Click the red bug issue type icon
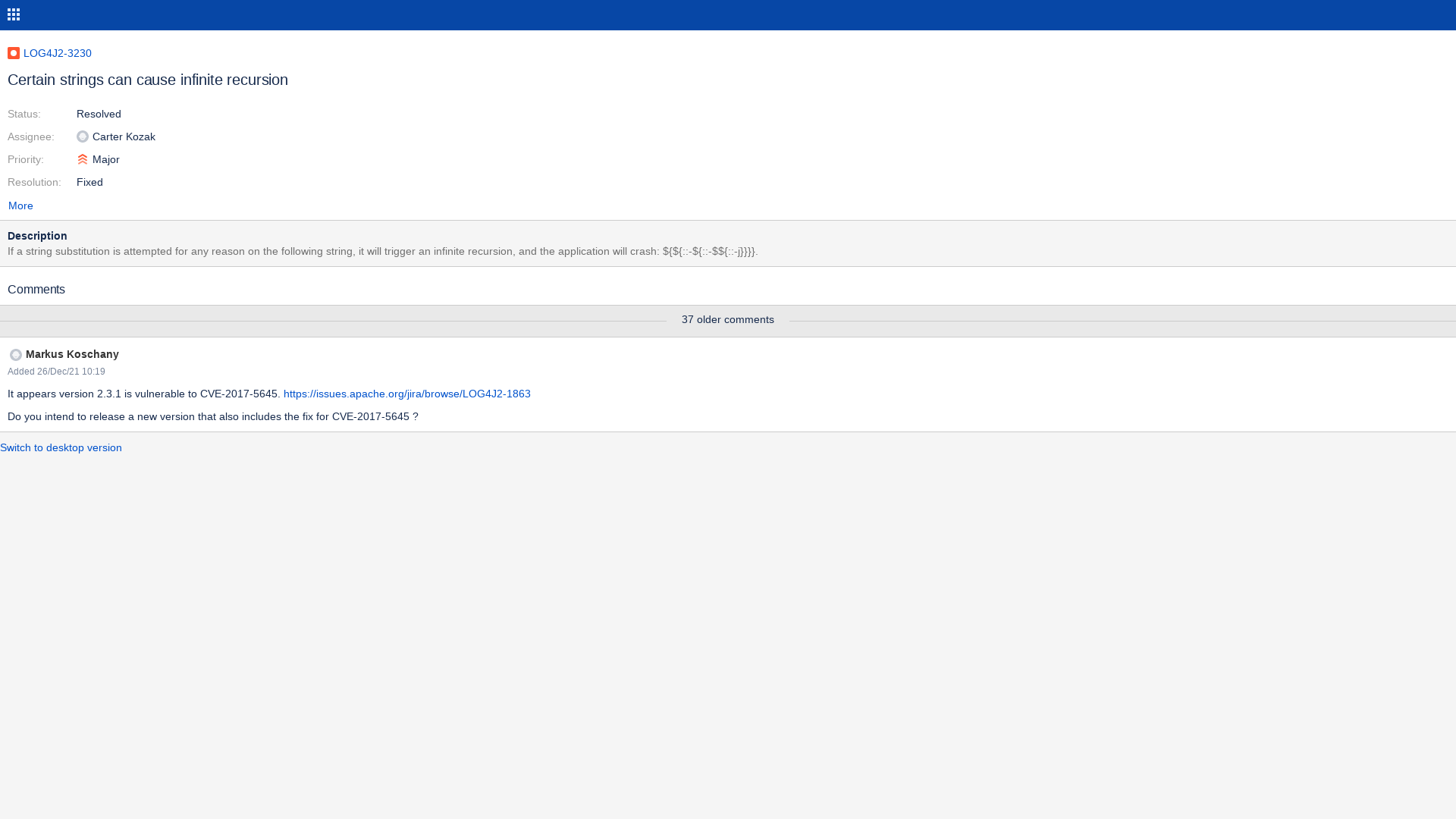 pyautogui.click(x=14, y=53)
